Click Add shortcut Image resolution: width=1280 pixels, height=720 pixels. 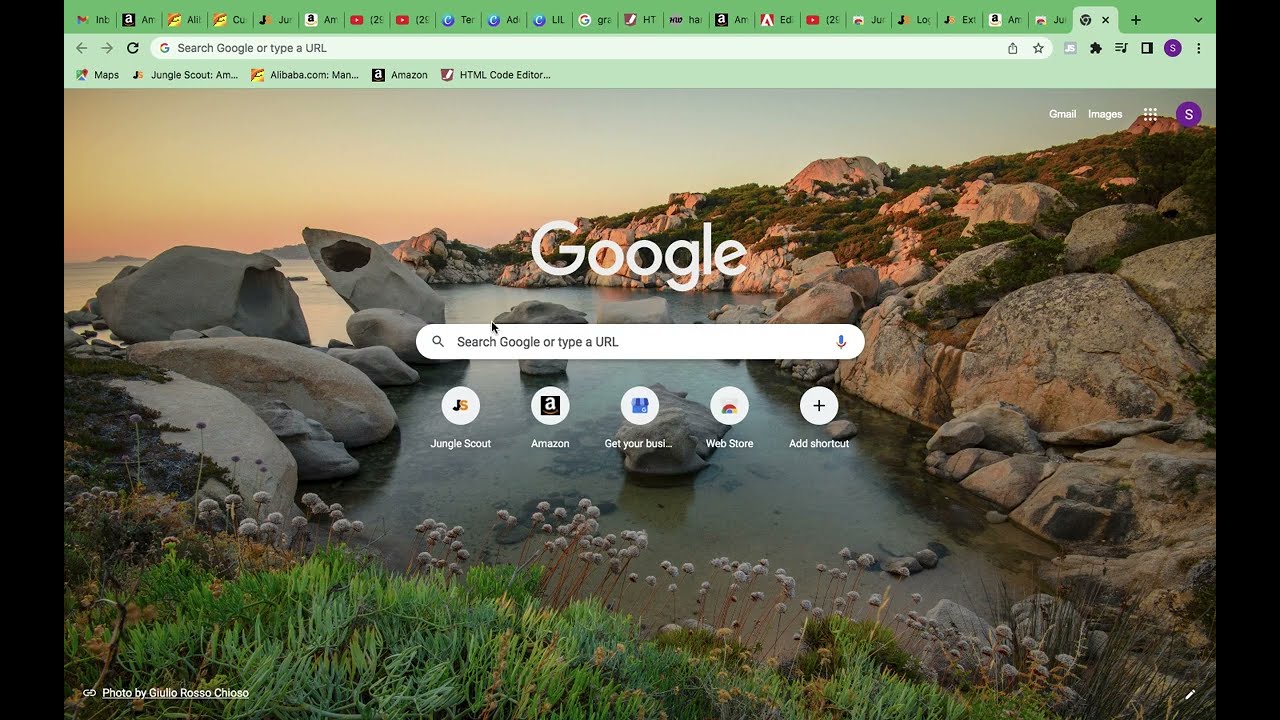[819, 418]
